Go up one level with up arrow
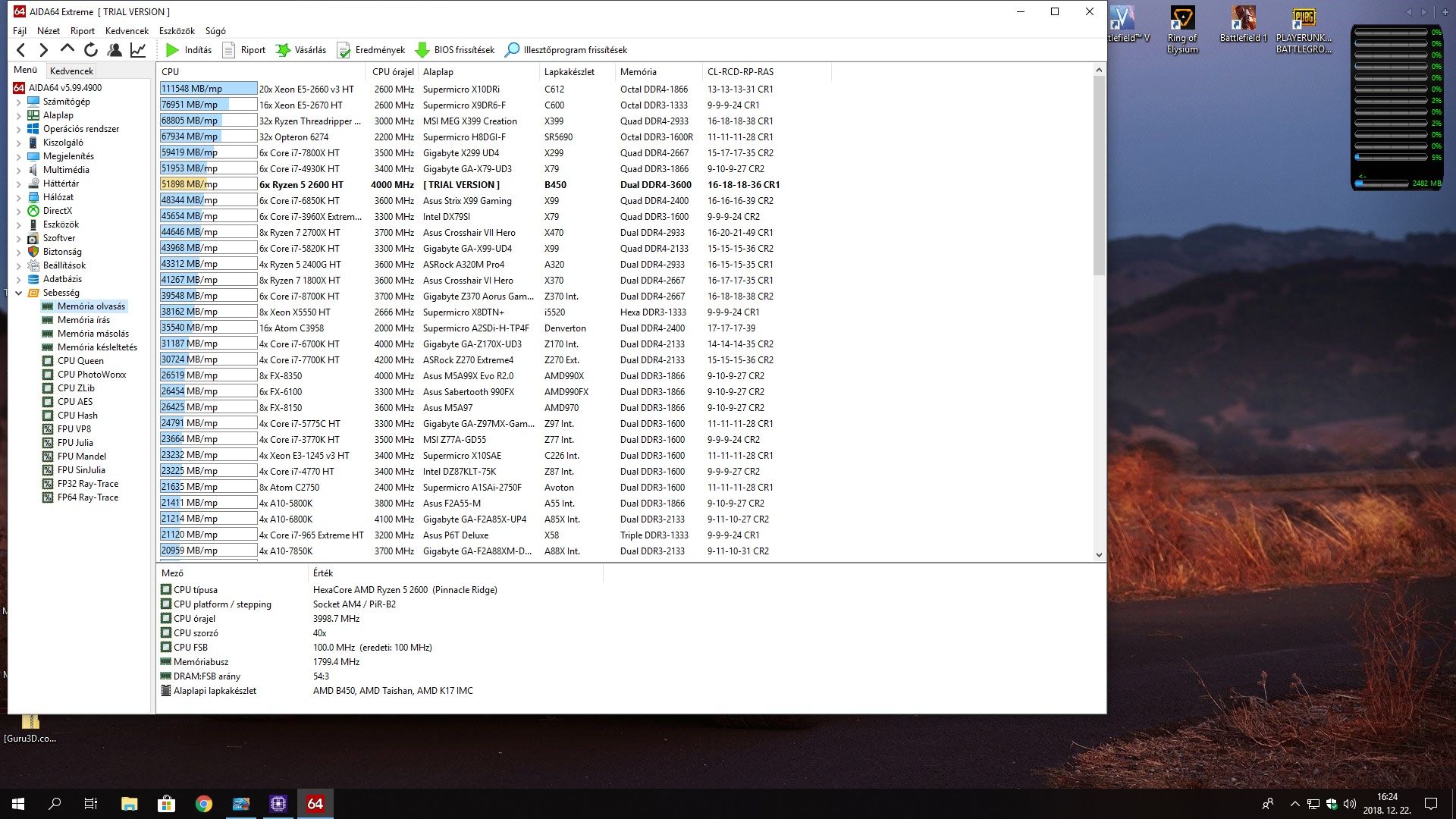This screenshot has width=1456, height=819. 67,50
